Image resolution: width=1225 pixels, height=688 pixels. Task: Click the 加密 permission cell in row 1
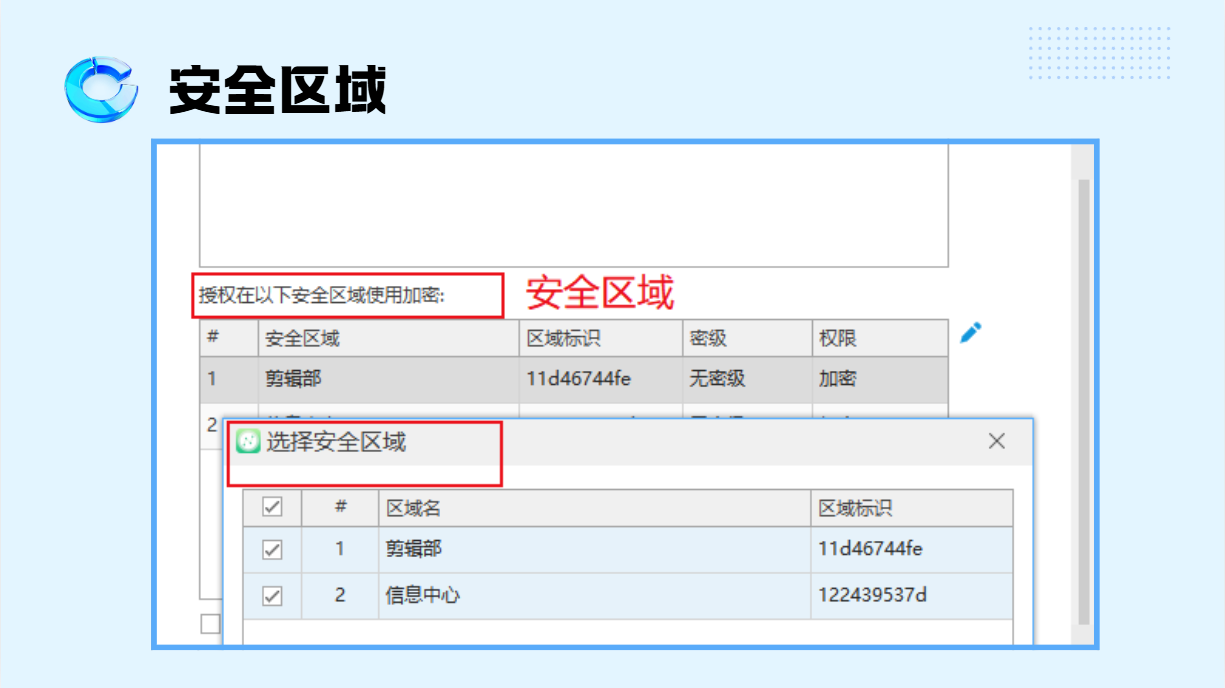tap(878, 380)
